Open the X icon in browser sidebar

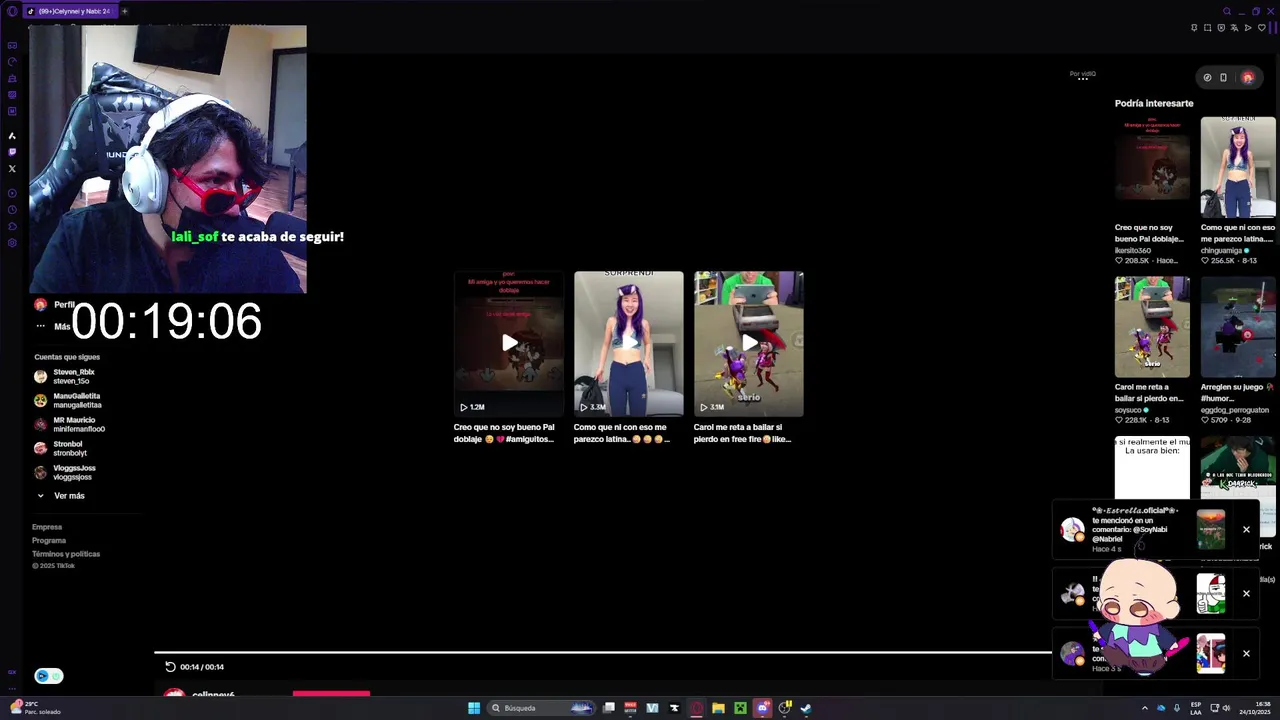(x=12, y=168)
